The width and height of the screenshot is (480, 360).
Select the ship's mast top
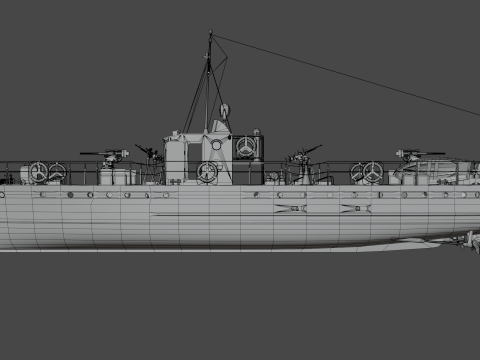pos(210,32)
